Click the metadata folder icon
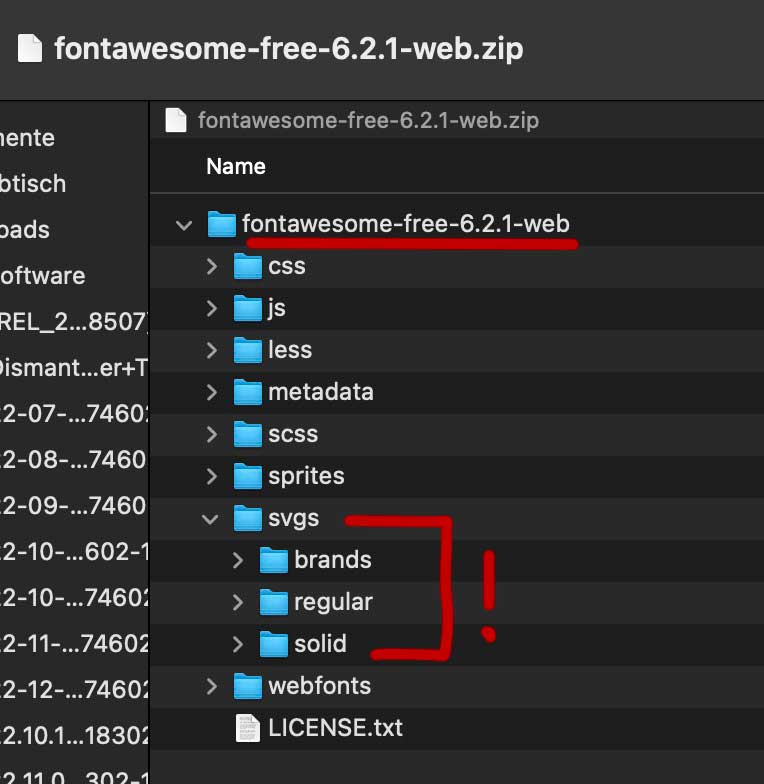 click(x=248, y=392)
